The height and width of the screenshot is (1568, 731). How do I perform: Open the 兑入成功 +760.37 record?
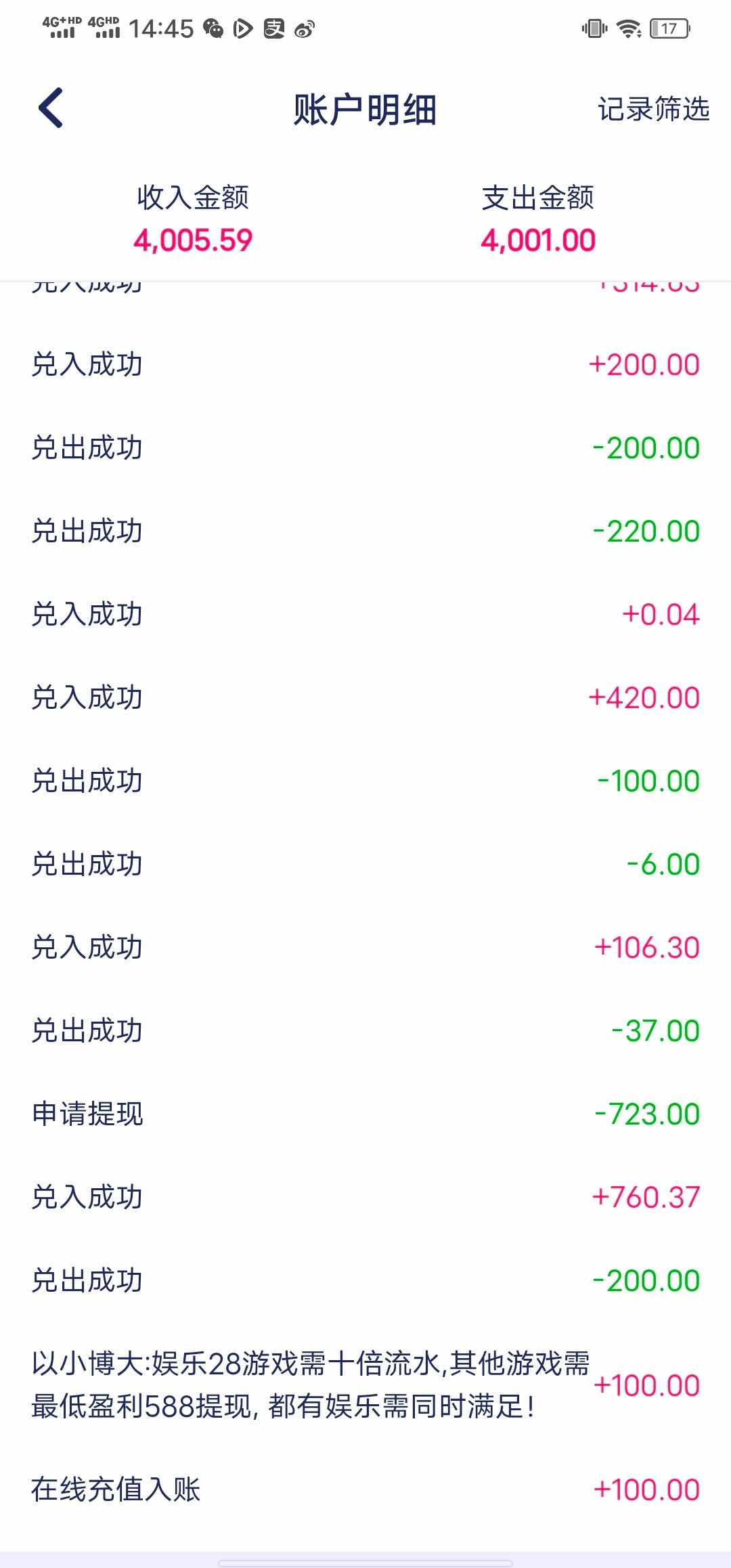click(x=365, y=1197)
